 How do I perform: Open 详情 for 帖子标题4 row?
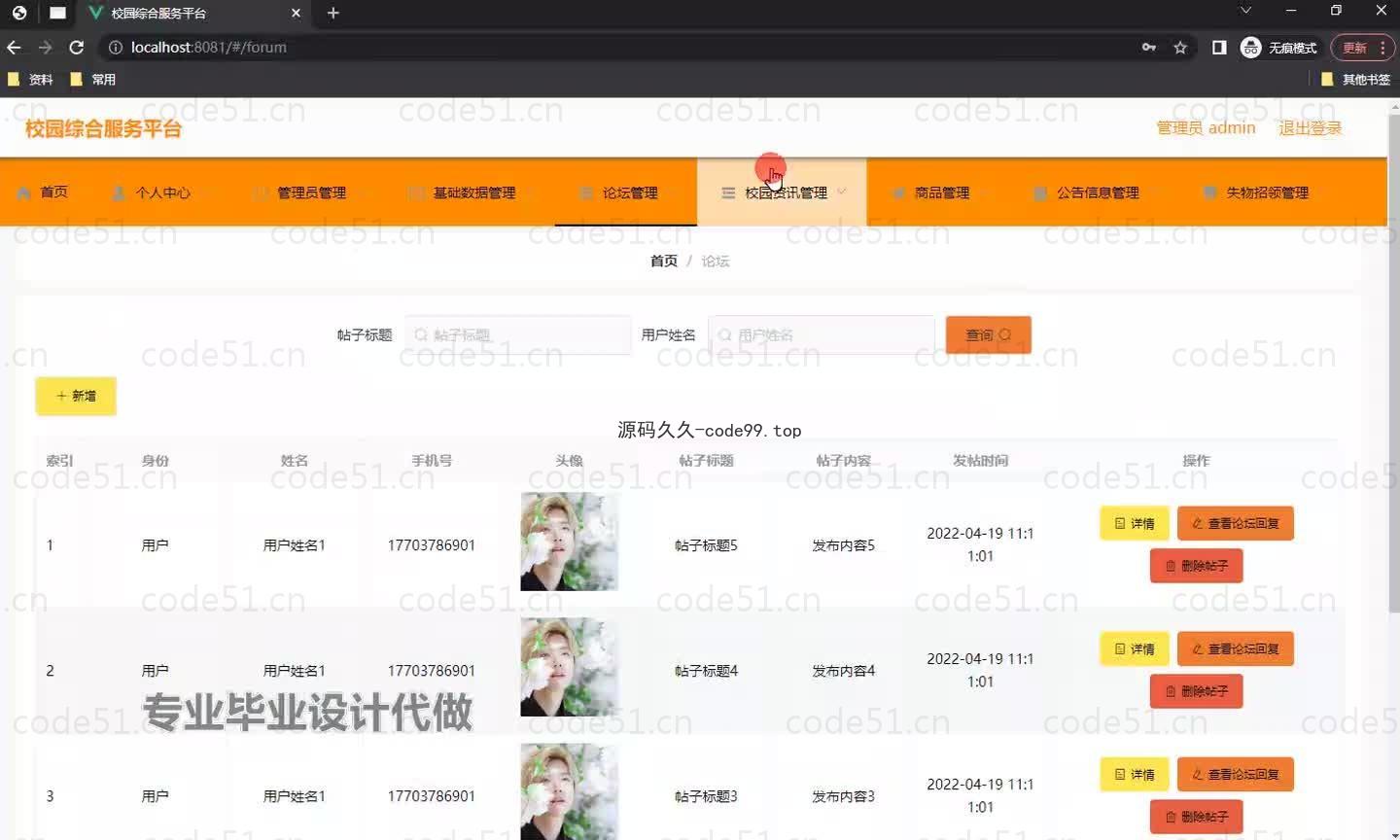pos(1135,648)
